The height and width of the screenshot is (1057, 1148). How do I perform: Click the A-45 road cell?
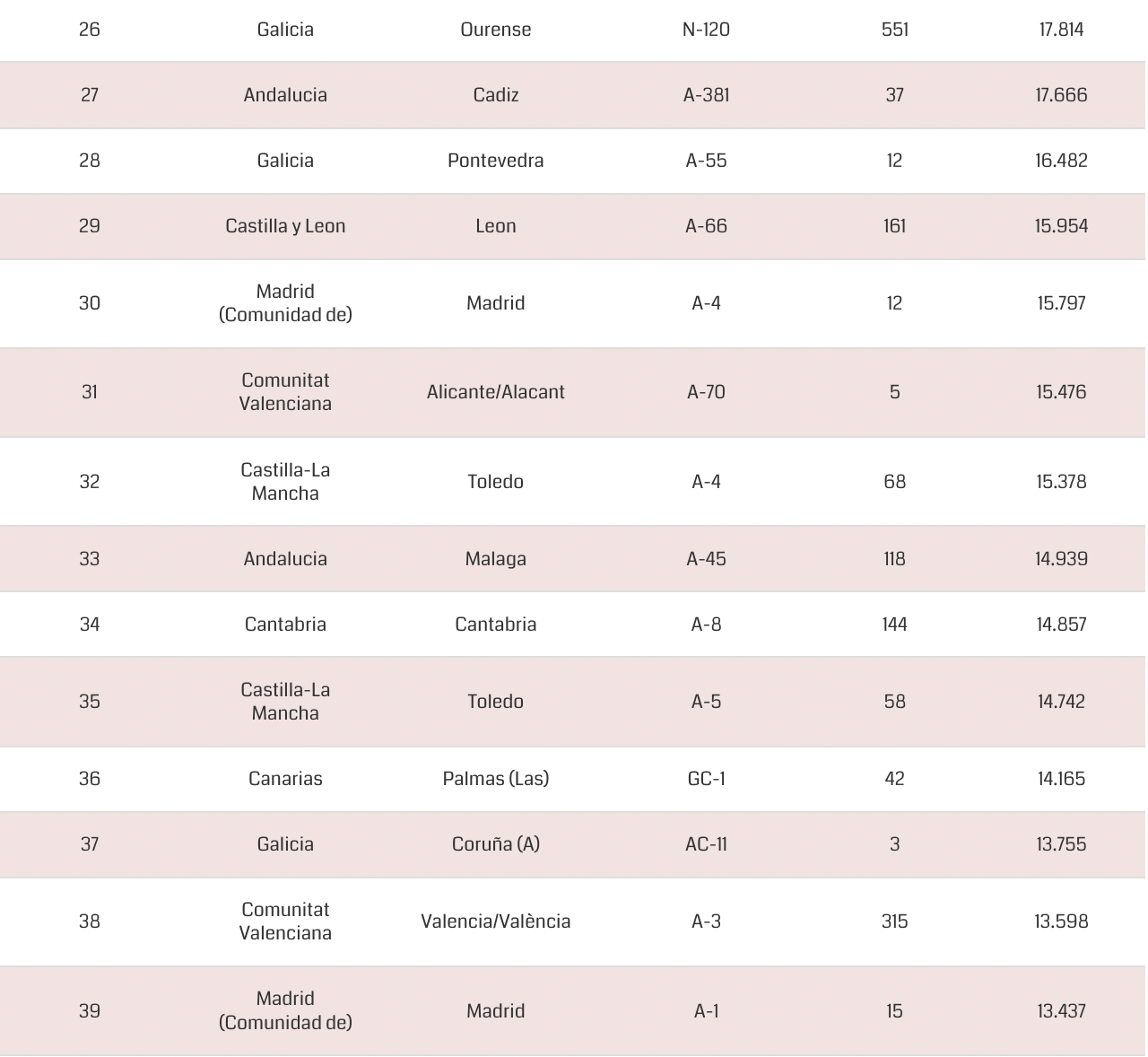coord(706,559)
